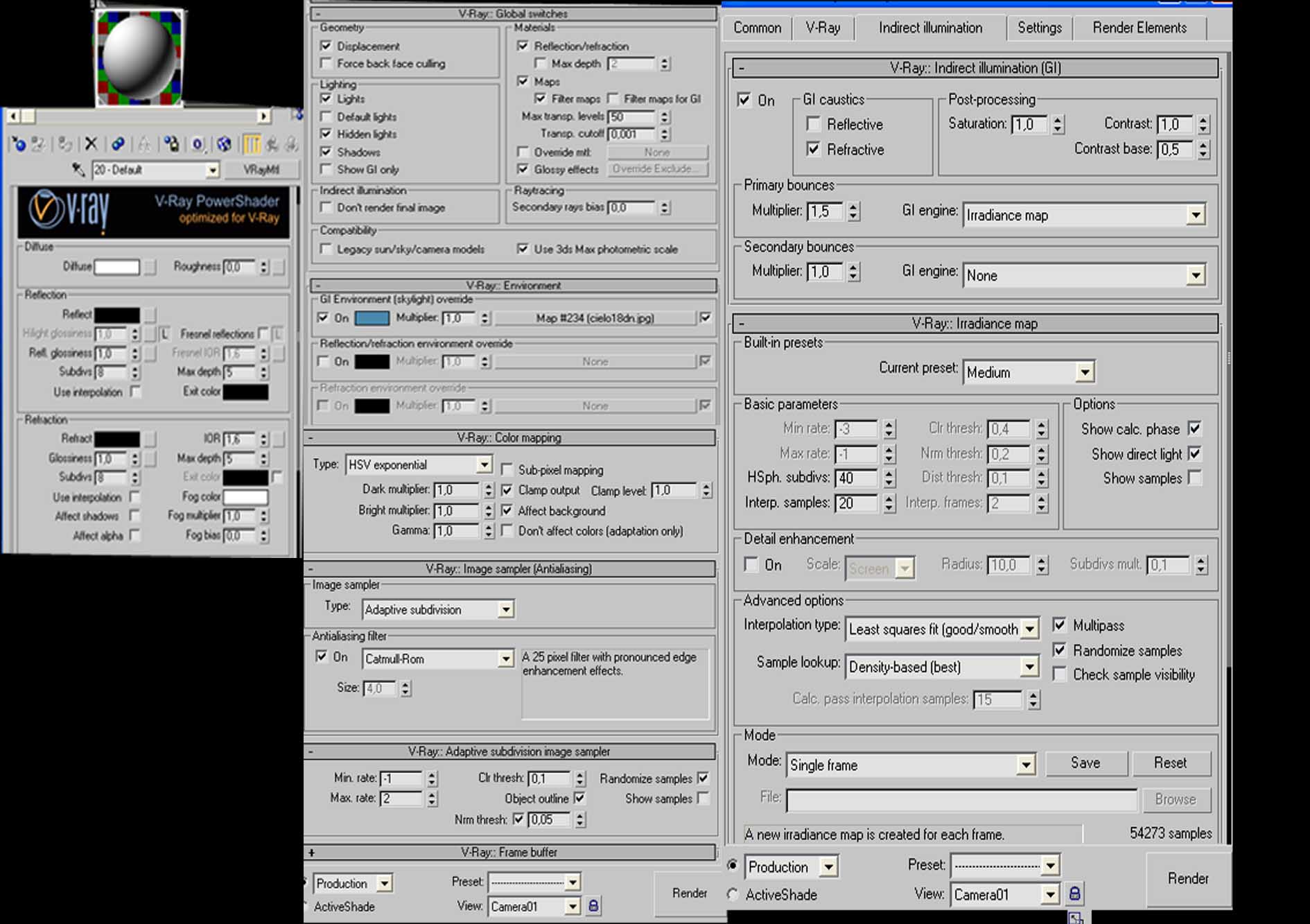Click the left arrow of sample scrollbar

(12, 116)
